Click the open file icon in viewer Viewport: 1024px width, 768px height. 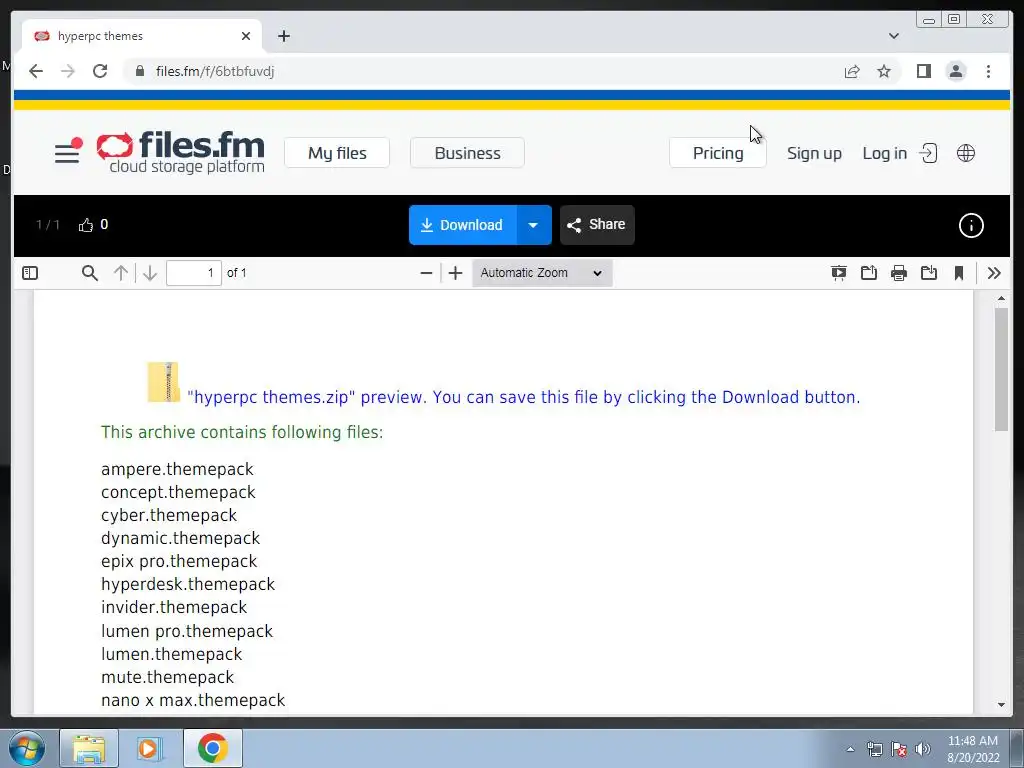click(869, 273)
